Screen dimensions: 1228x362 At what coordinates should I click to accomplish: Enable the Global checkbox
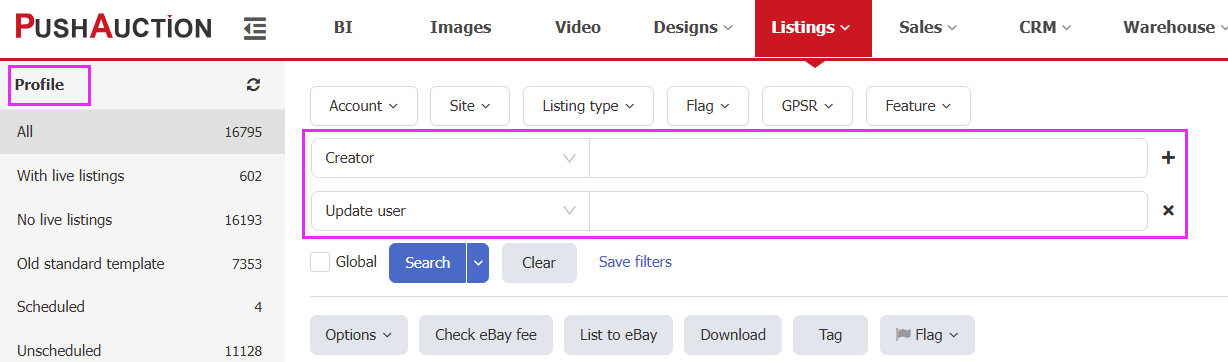(x=320, y=262)
